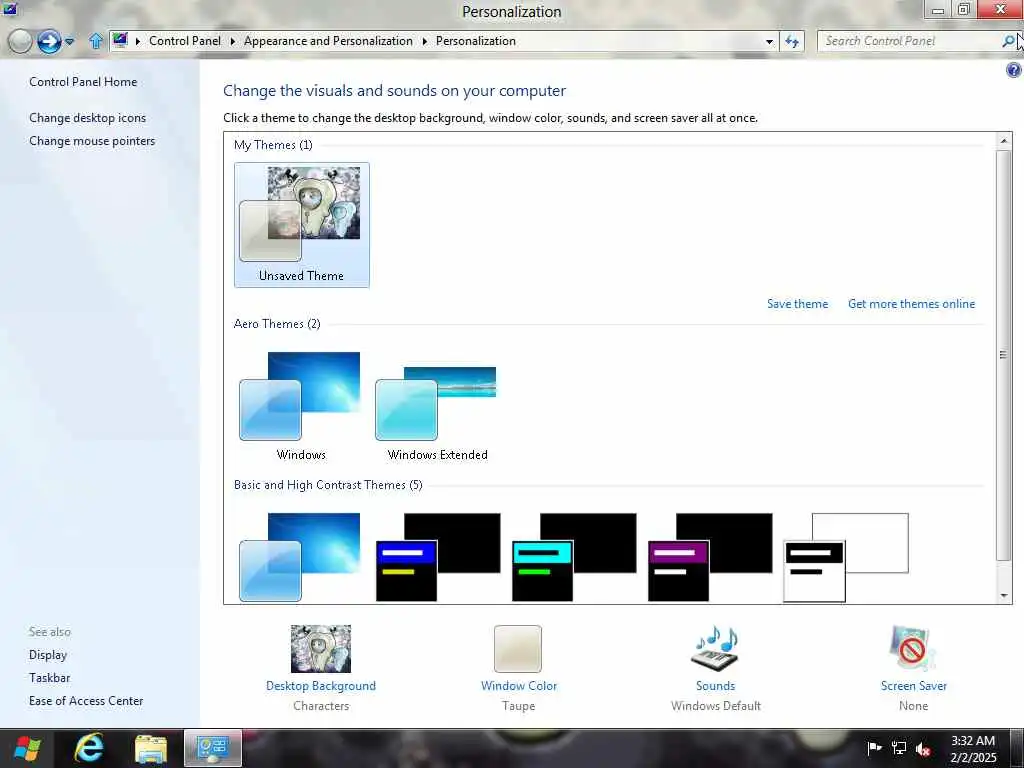Image resolution: width=1024 pixels, height=768 pixels.
Task: Click the Windows Start button
Action: pos(26,748)
